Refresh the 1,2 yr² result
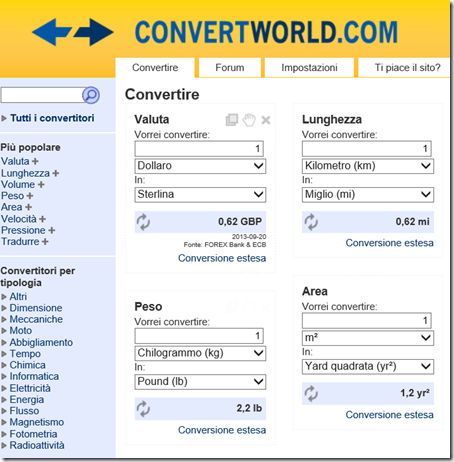Viewport: 454px width, 462px height. pos(311,394)
